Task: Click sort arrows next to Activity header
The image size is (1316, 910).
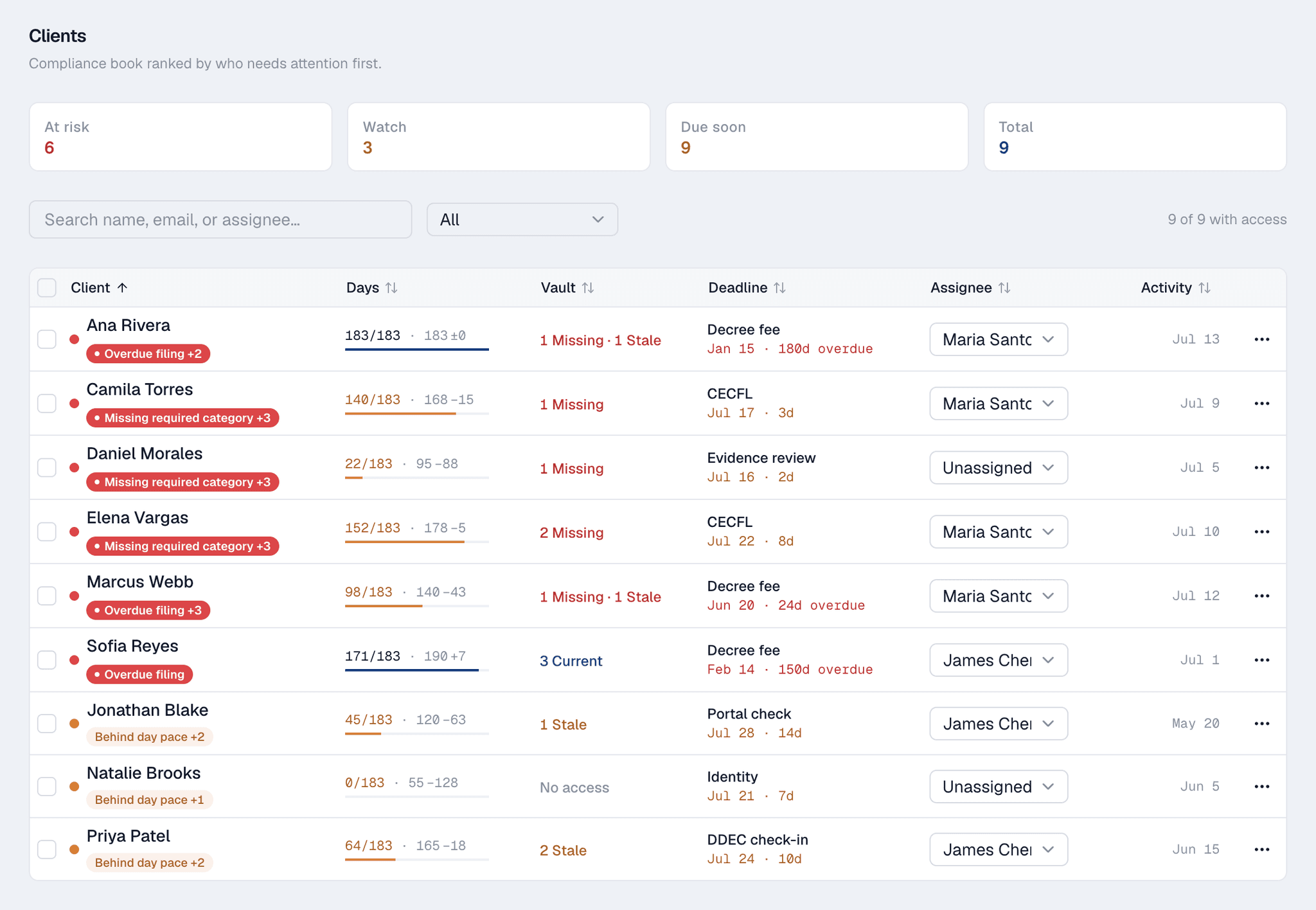Action: click(1205, 288)
